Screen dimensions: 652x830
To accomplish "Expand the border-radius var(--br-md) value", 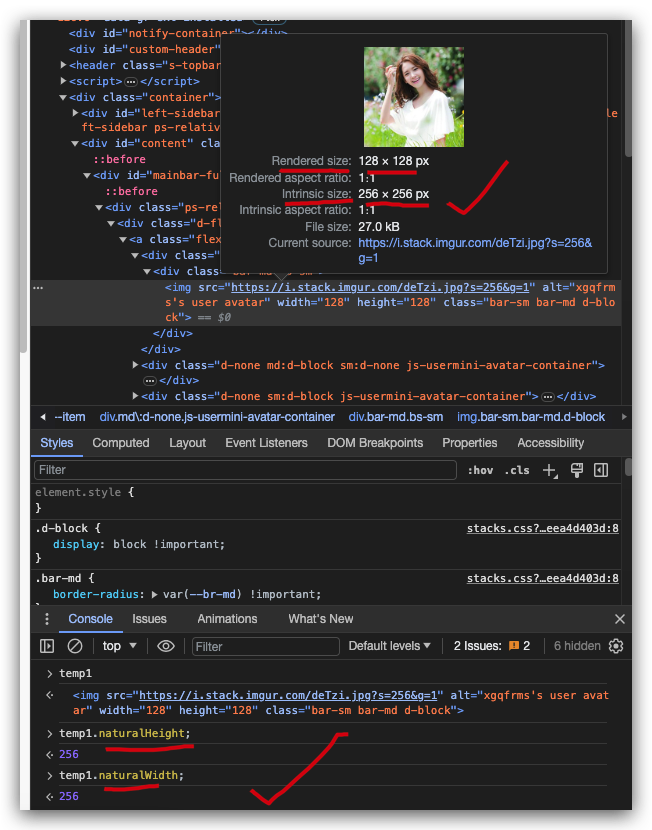I will (155, 594).
